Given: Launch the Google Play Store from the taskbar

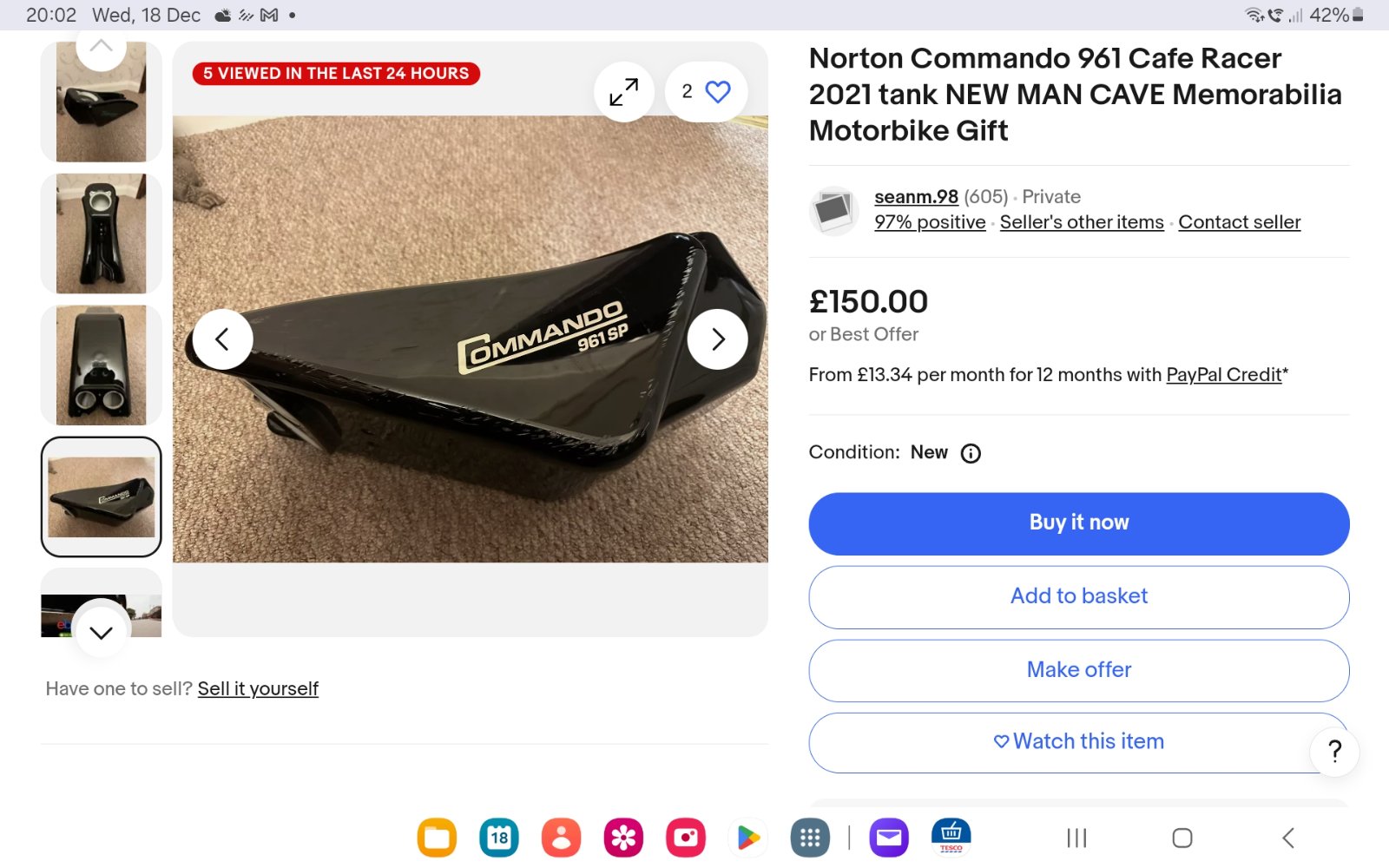Looking at the screenshot, I should [747, 838].
